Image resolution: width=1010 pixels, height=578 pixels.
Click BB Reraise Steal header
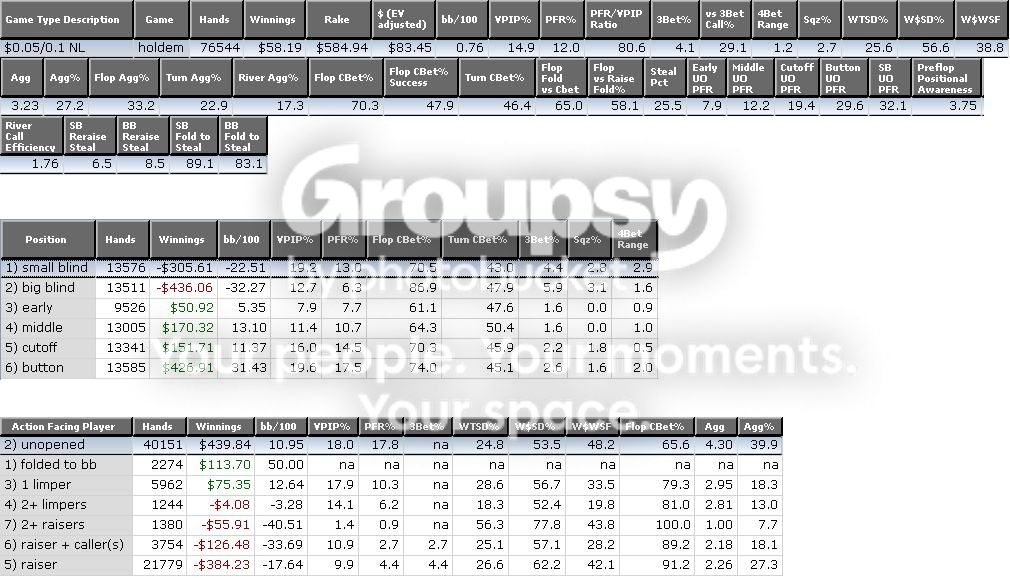click(142, 136)
